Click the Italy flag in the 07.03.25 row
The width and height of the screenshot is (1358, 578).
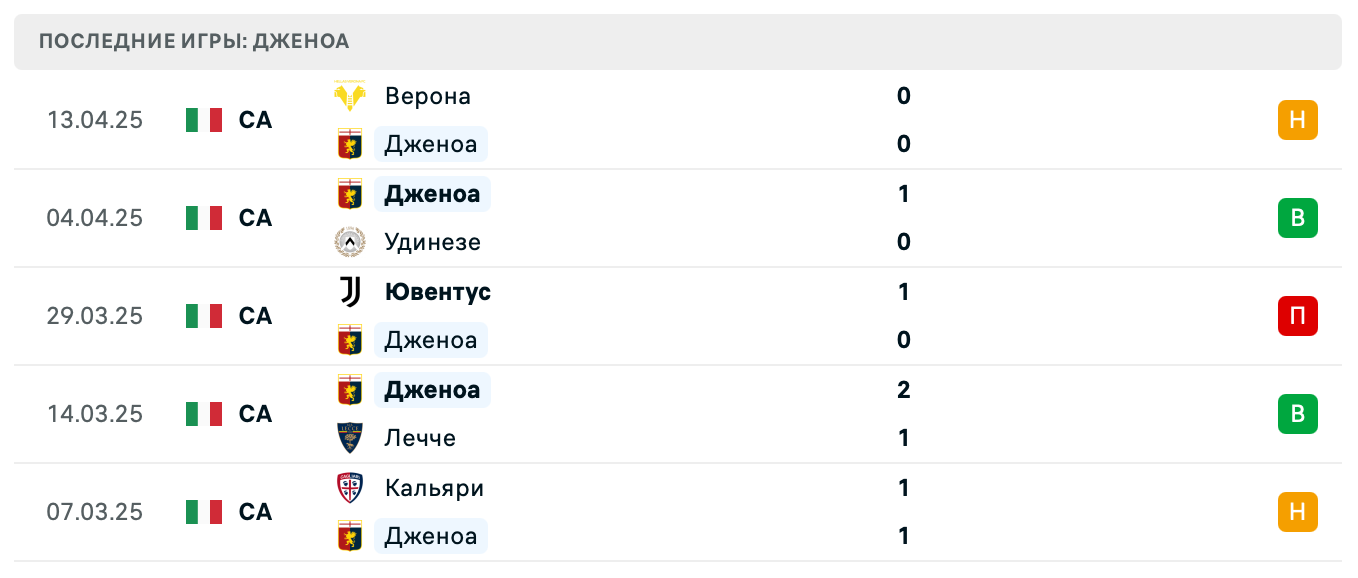(x=203, y=512)
